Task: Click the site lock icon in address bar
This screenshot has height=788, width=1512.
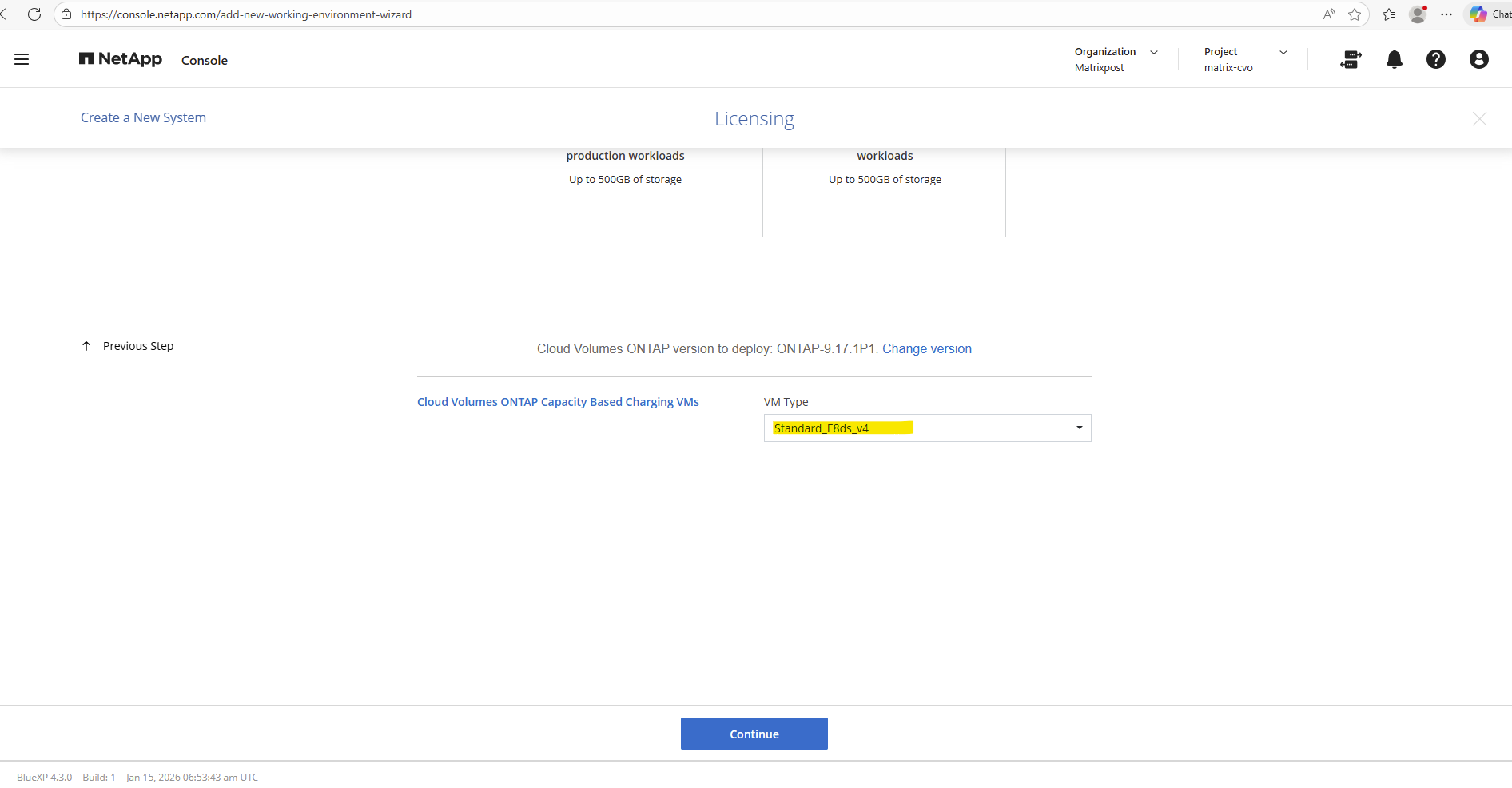Action: click(66, 14)
